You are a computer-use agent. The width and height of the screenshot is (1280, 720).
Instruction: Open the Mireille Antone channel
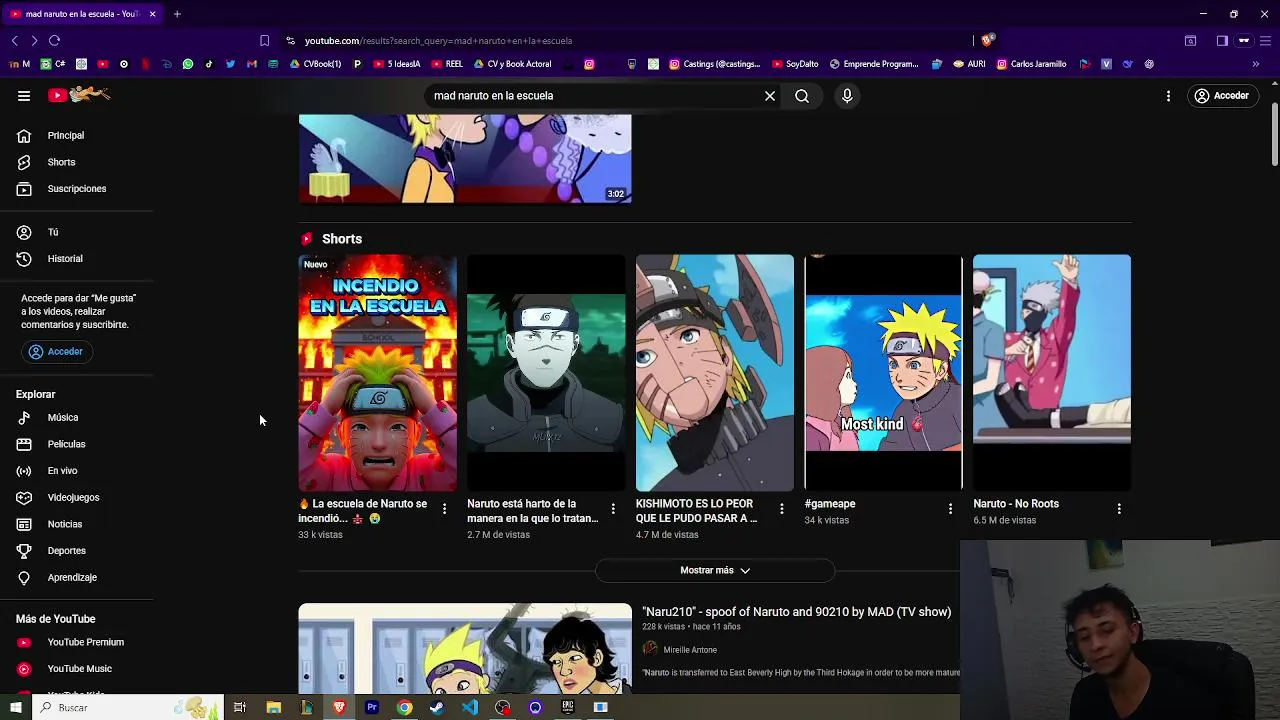tap(690, 650)
